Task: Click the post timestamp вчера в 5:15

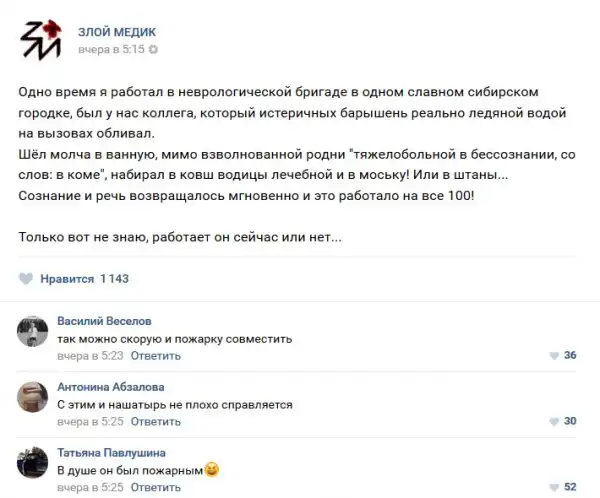Action: coord(111,48)
